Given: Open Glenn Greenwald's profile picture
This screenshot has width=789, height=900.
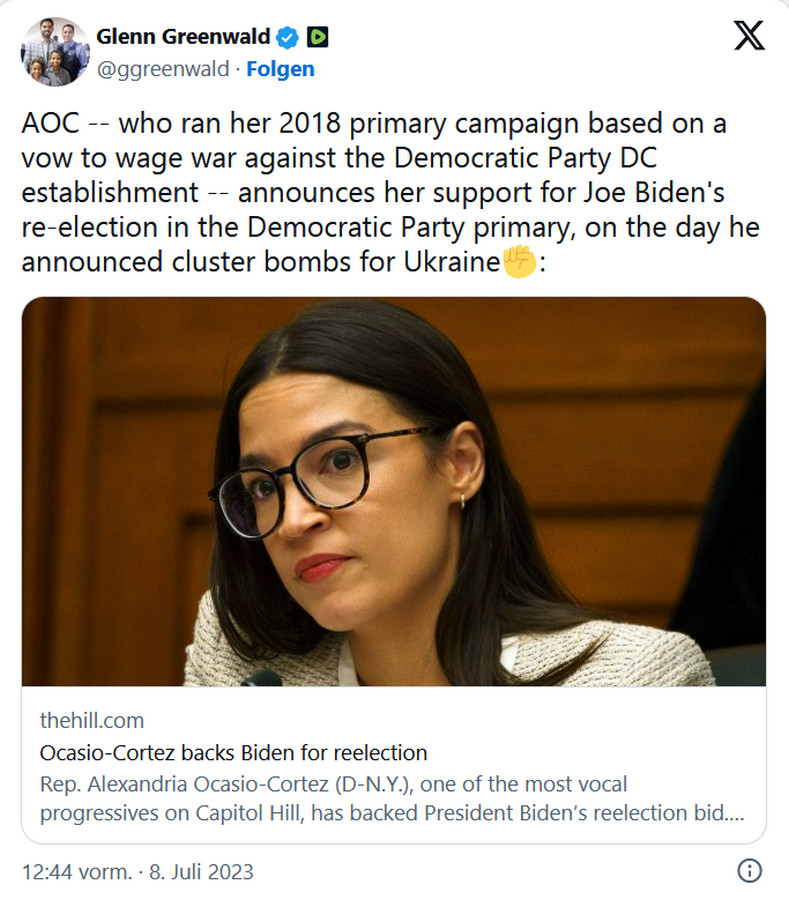Looking at the screenshot, I should point(55,52).
